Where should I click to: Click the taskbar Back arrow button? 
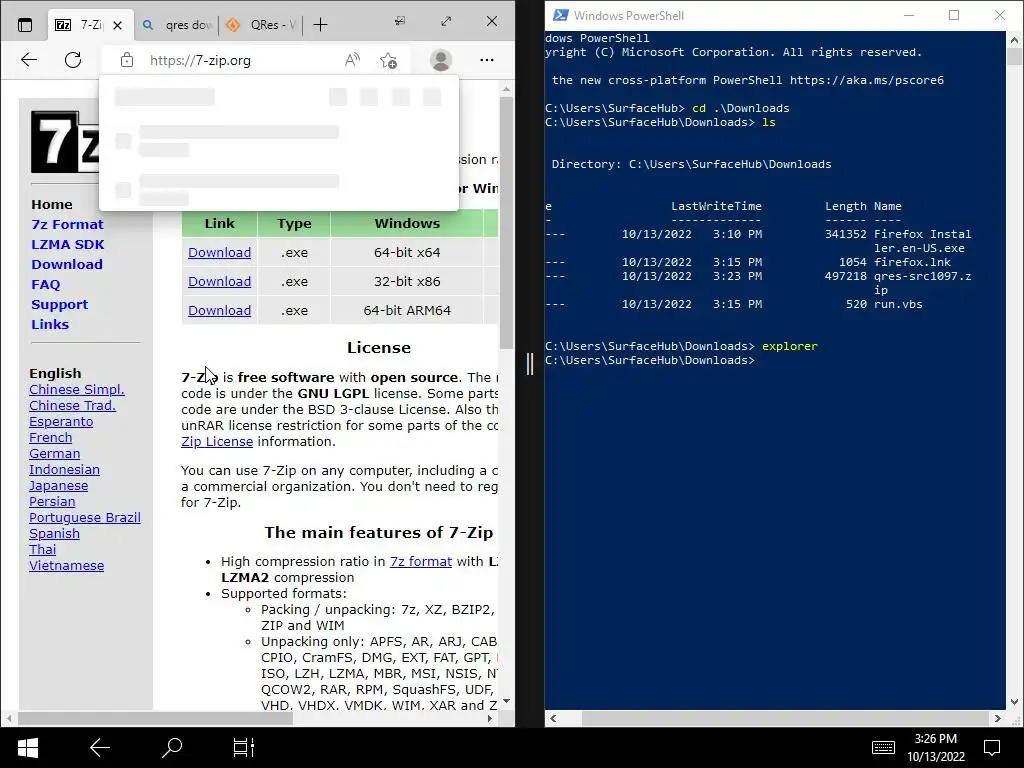[99, 748]
